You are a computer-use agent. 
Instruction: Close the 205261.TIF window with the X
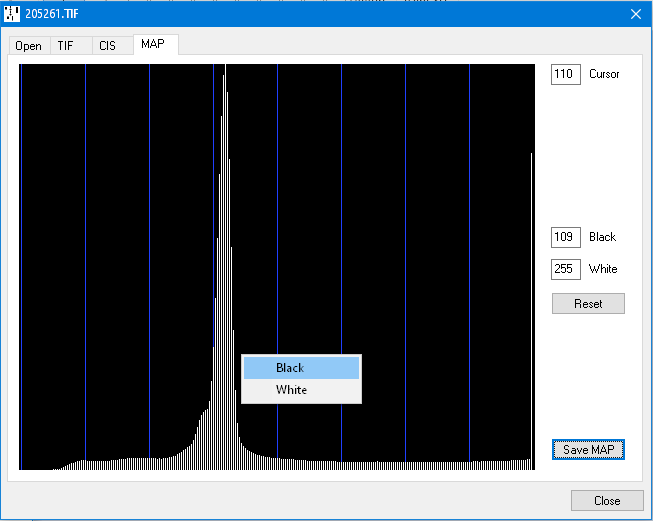pos(635,13)
